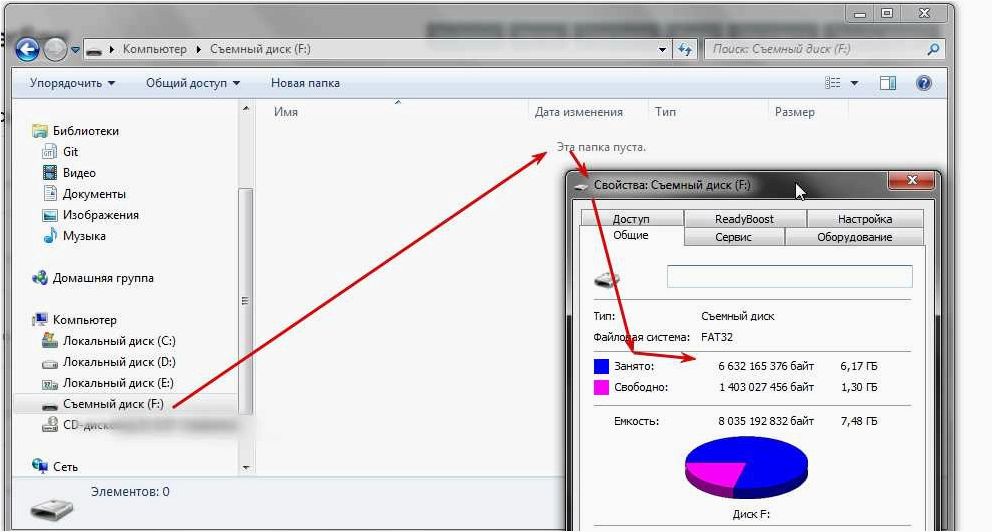Click the greyed Forward navigation arrow
Screen dimensions: 992x532
[x=55, y=49]
